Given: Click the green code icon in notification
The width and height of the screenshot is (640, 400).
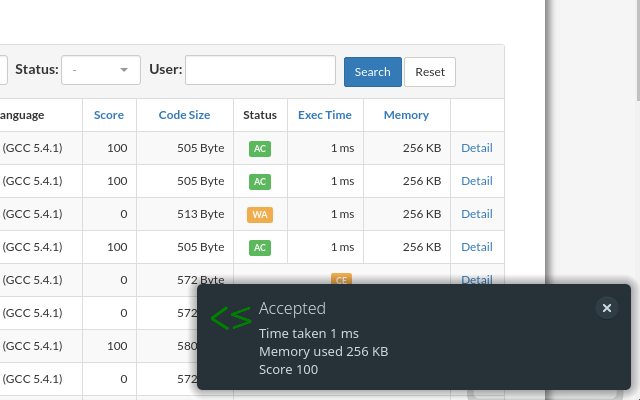Looking at the screenshot, I should pos(231,318).
